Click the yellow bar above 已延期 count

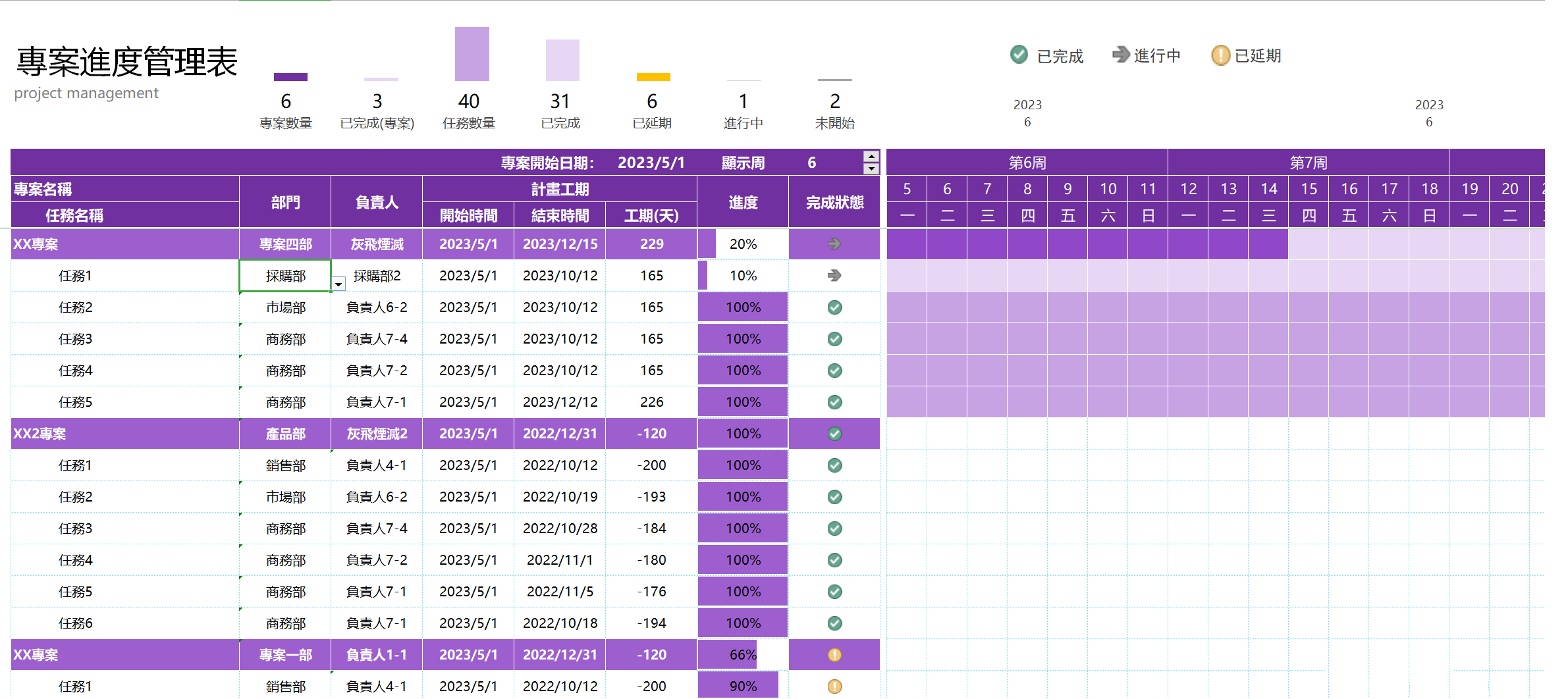point(653,77)
